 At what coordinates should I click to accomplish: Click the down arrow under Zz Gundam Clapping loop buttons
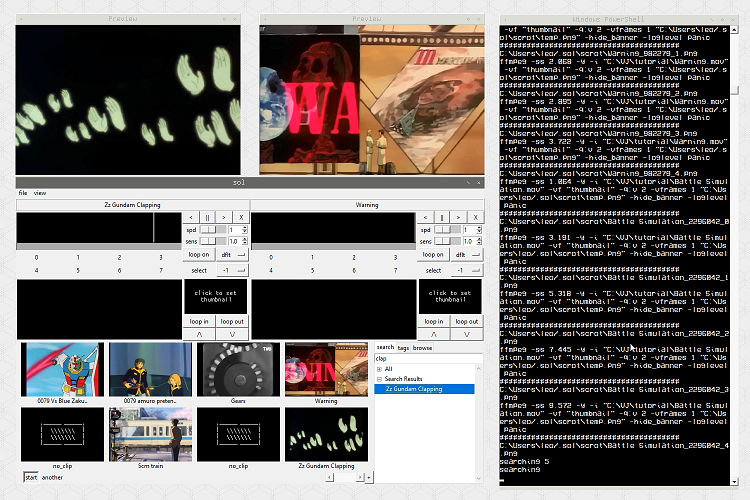232,334
